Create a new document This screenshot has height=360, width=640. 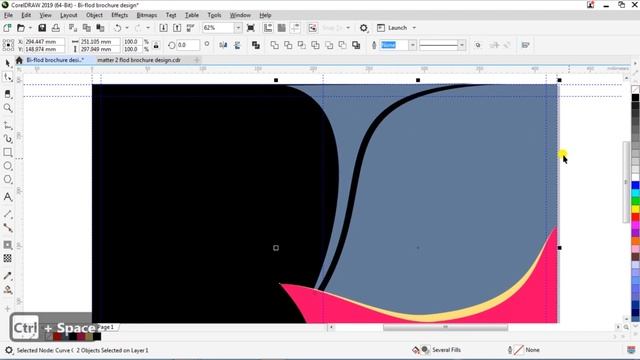[x=7, y=28]
